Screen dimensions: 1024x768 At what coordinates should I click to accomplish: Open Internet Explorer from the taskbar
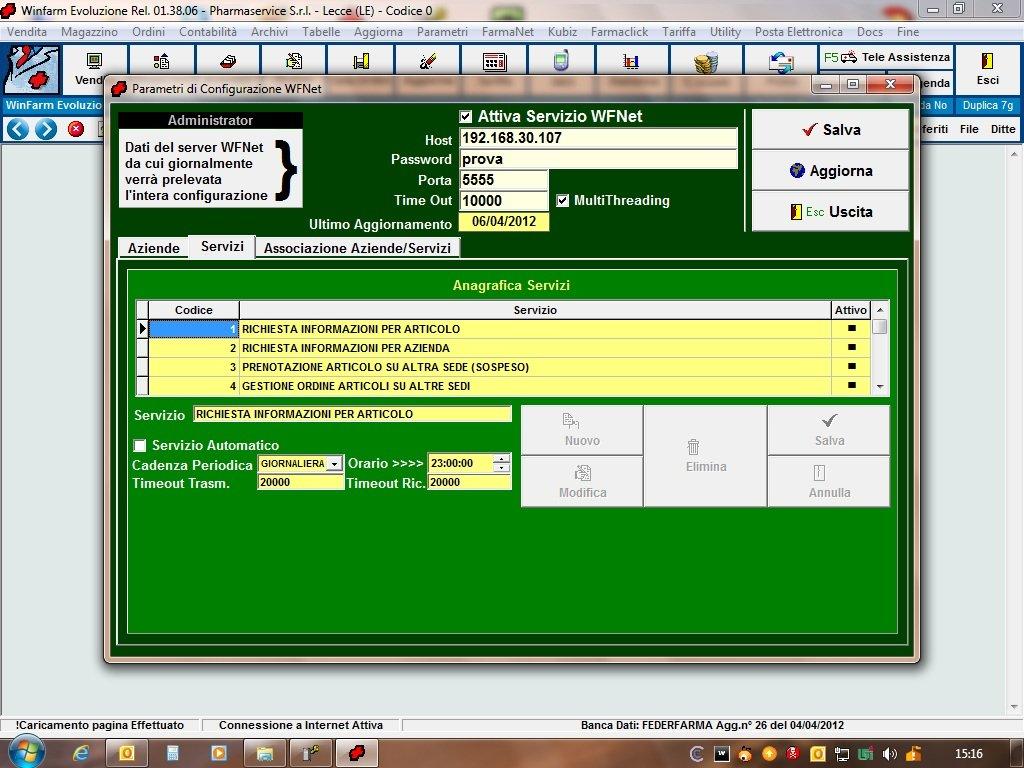point(81,753)
